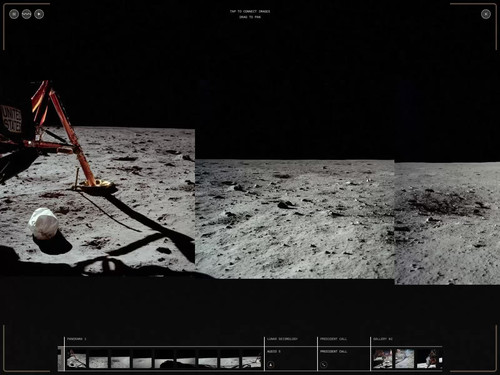500x375 pixels.
Task: Click the audio icon under Lunar Seismology
Action: pyautogui.click(x=271, y=365)
